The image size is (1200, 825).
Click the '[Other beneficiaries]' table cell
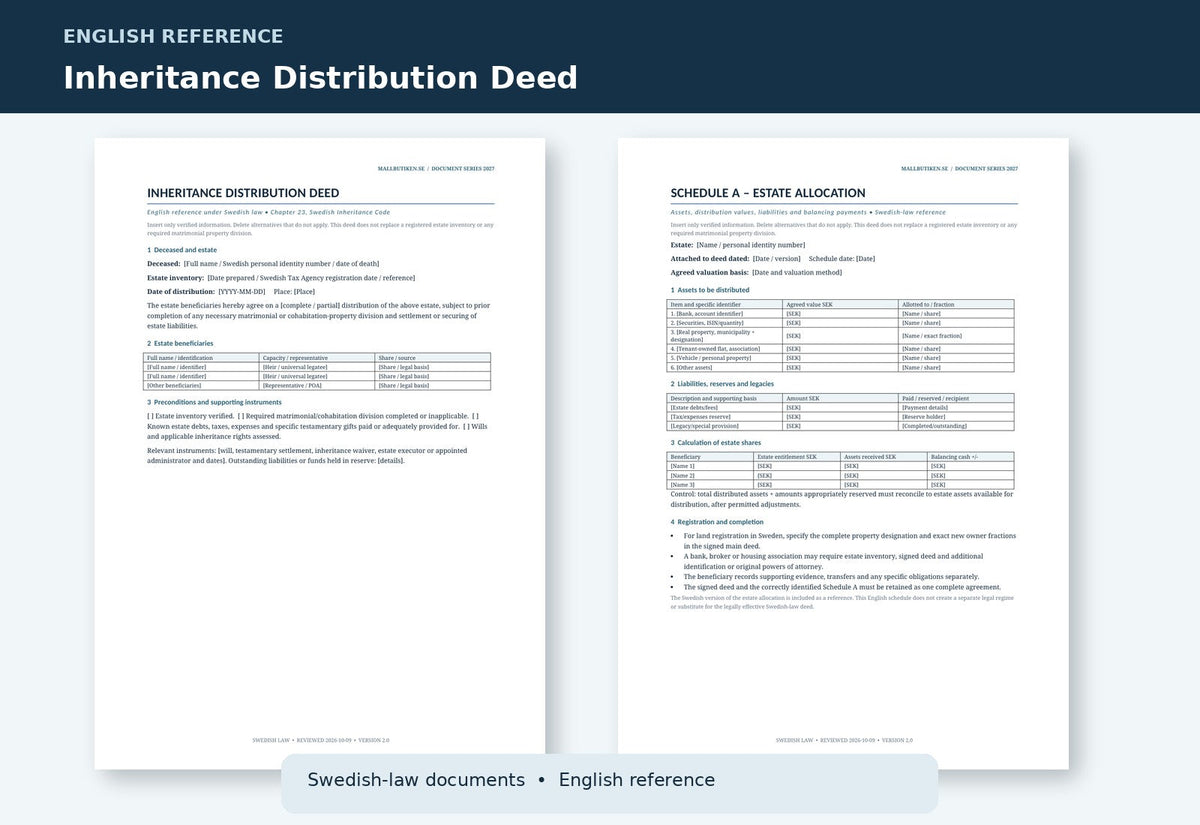pyautogui.click(x=201, y=385)
